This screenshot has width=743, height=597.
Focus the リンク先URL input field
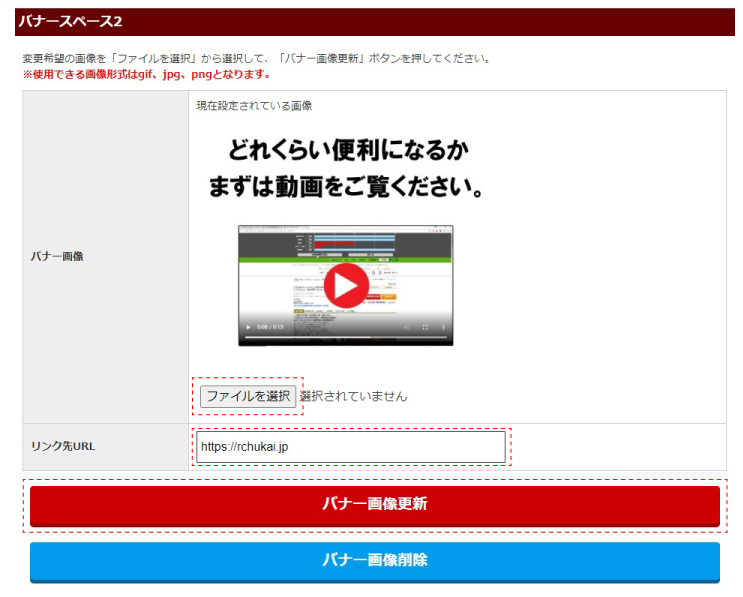pyautogui.click(x=350, y=447)
